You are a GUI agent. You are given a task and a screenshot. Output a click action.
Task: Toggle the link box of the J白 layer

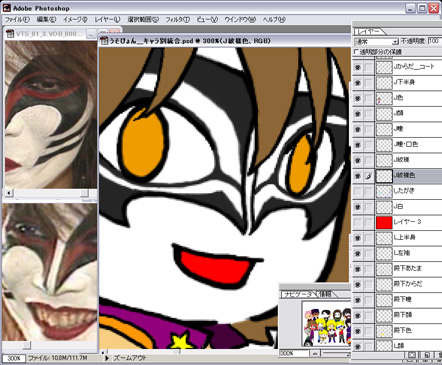368,207
